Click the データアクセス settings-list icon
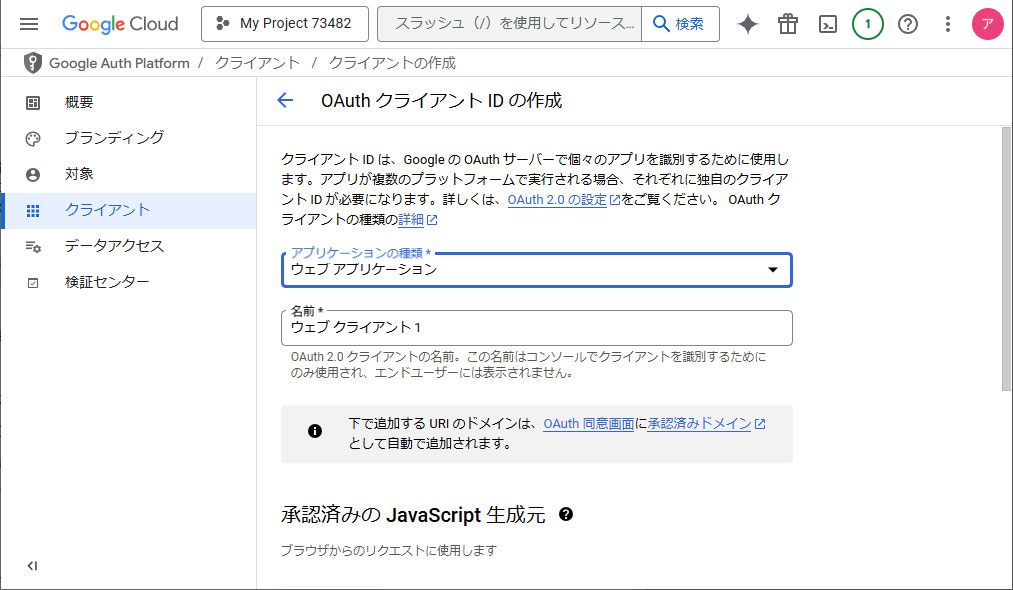This screenshot has width=1013, height=590. [33, 247]
